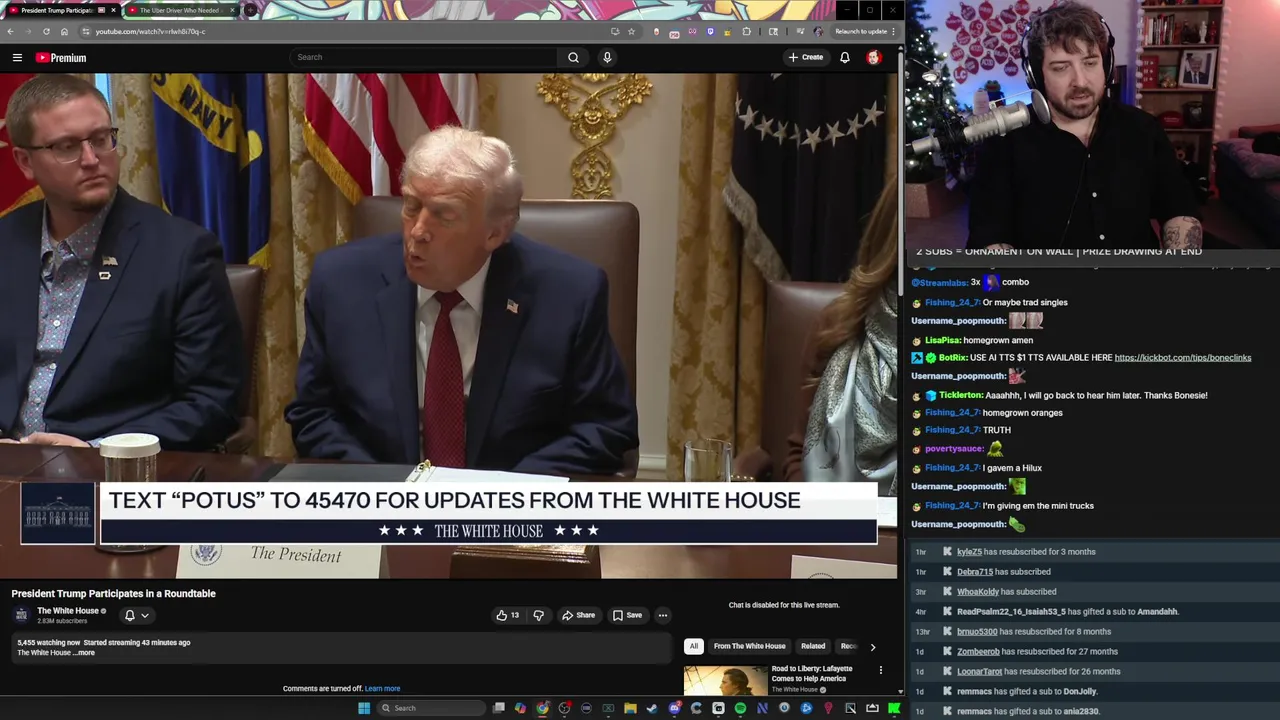Show more filter chips with right chevron
The width and height of the screenshot is (1280, 720).
(x=872, y=647)
